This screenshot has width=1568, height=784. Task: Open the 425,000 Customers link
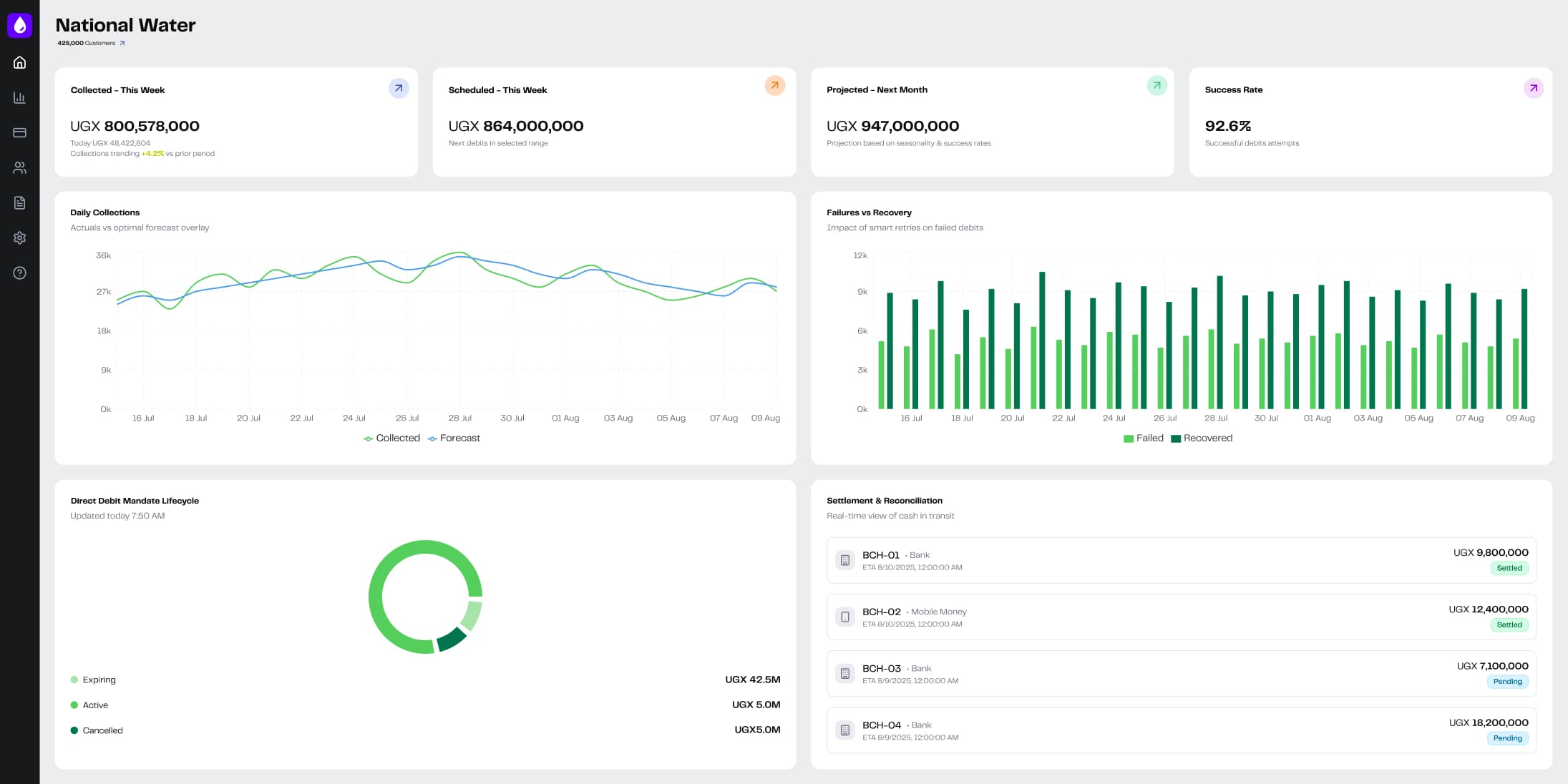pyautogui.click(x=90, y=42)
